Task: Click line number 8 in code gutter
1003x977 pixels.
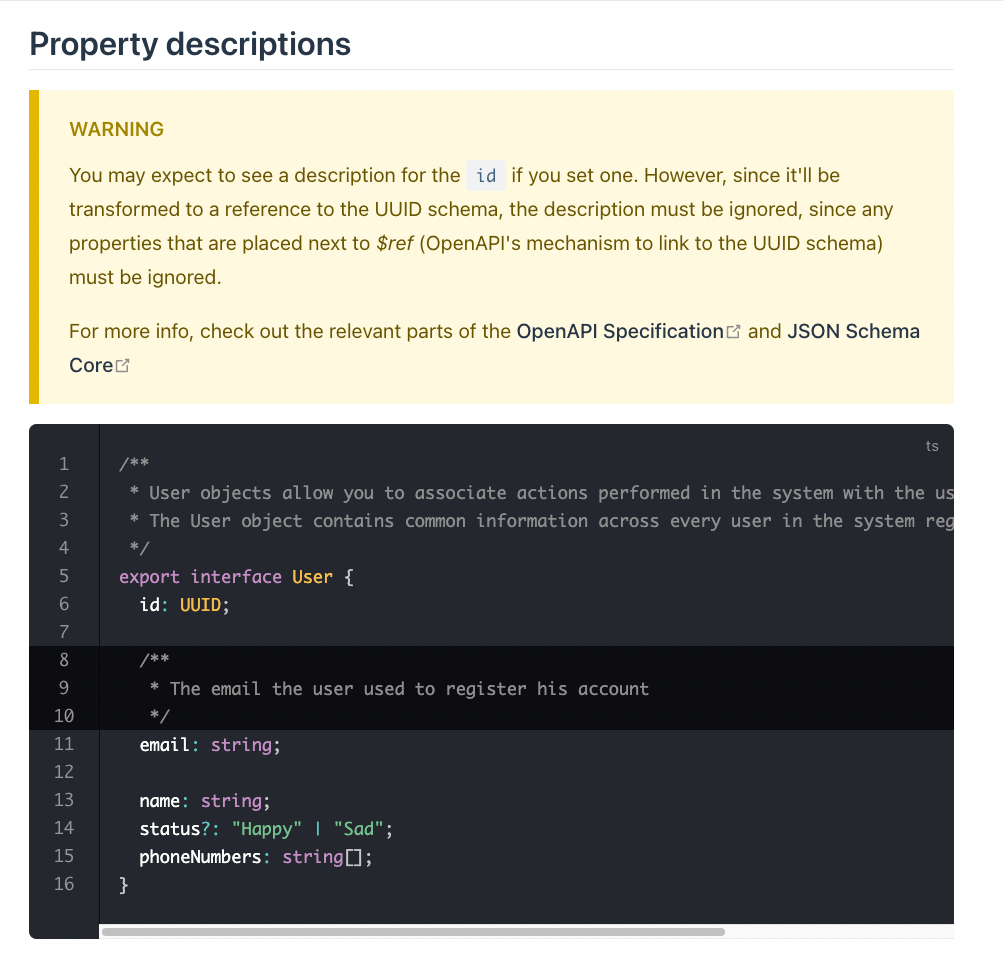Action: coord(64,660)
